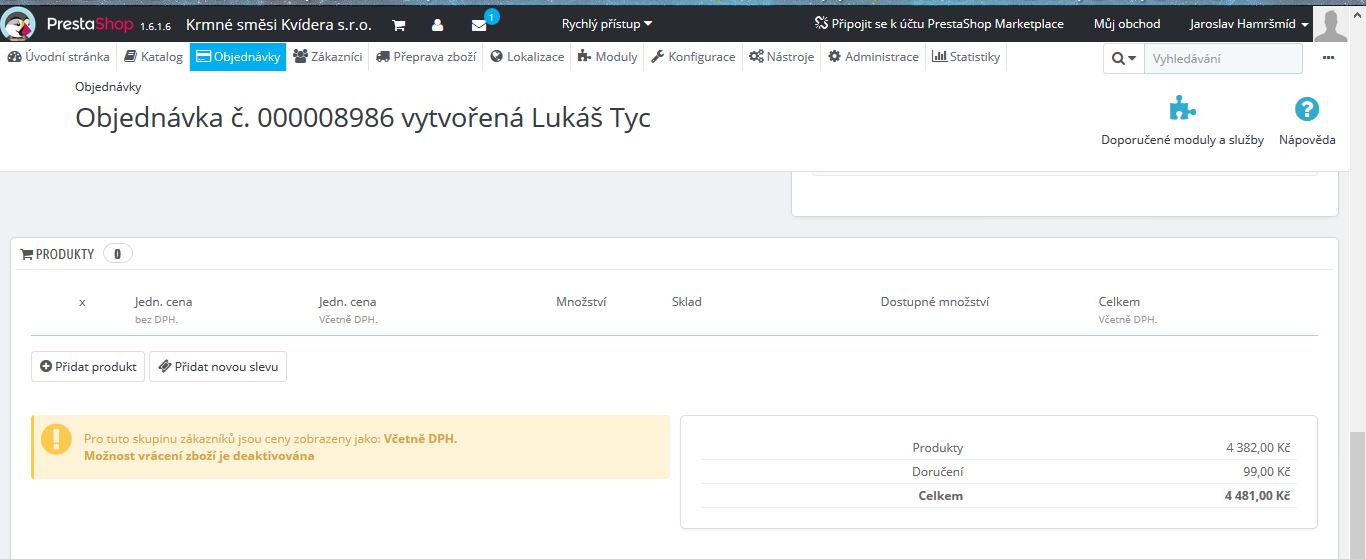Click shop name Krmné směsi Kvídera s.r.o.
This screenshot has height=559, width=1366.
coord(279,24)
